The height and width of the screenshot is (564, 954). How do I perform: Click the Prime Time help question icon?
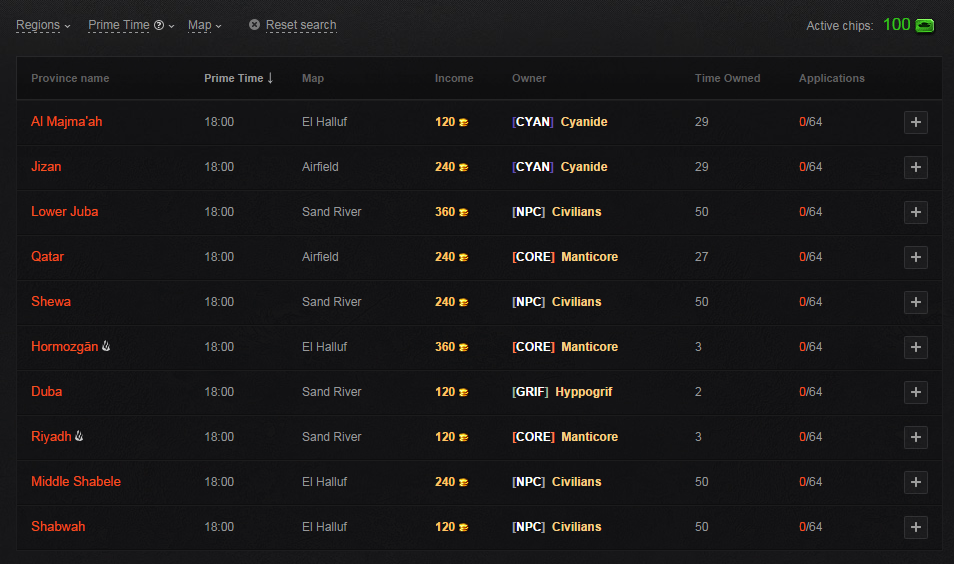(x=159, y=25)
